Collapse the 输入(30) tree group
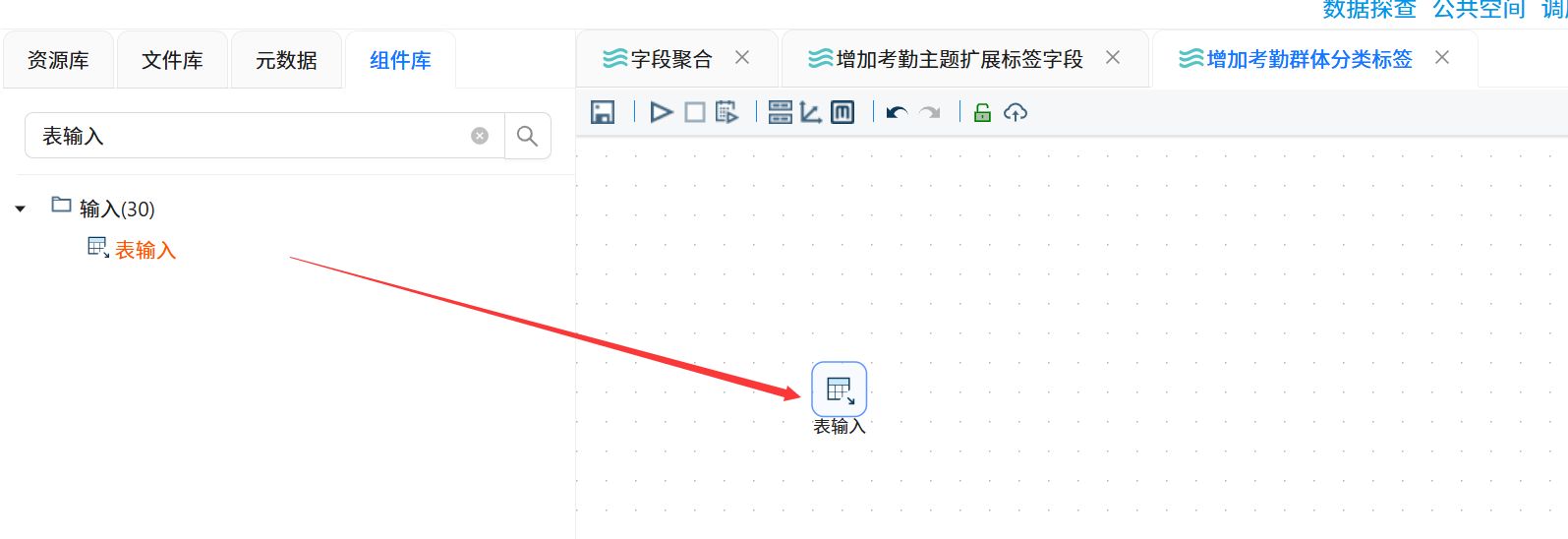 [21, 209]
